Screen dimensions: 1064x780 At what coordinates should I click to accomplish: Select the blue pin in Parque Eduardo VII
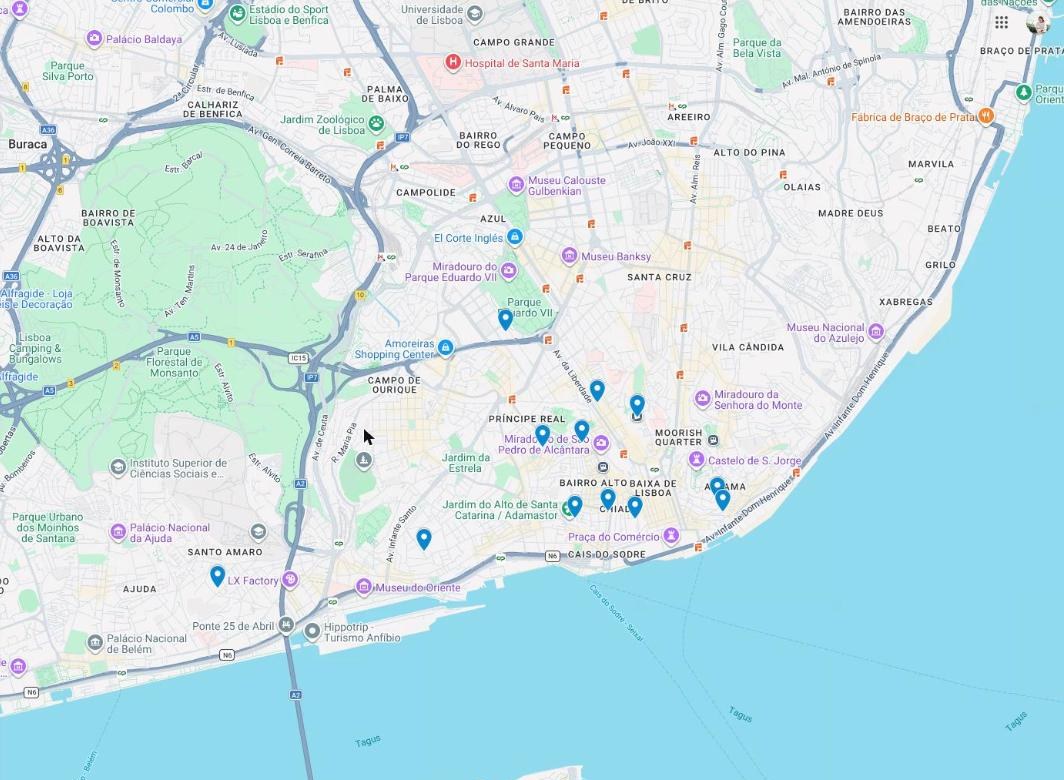click(506, 319)
